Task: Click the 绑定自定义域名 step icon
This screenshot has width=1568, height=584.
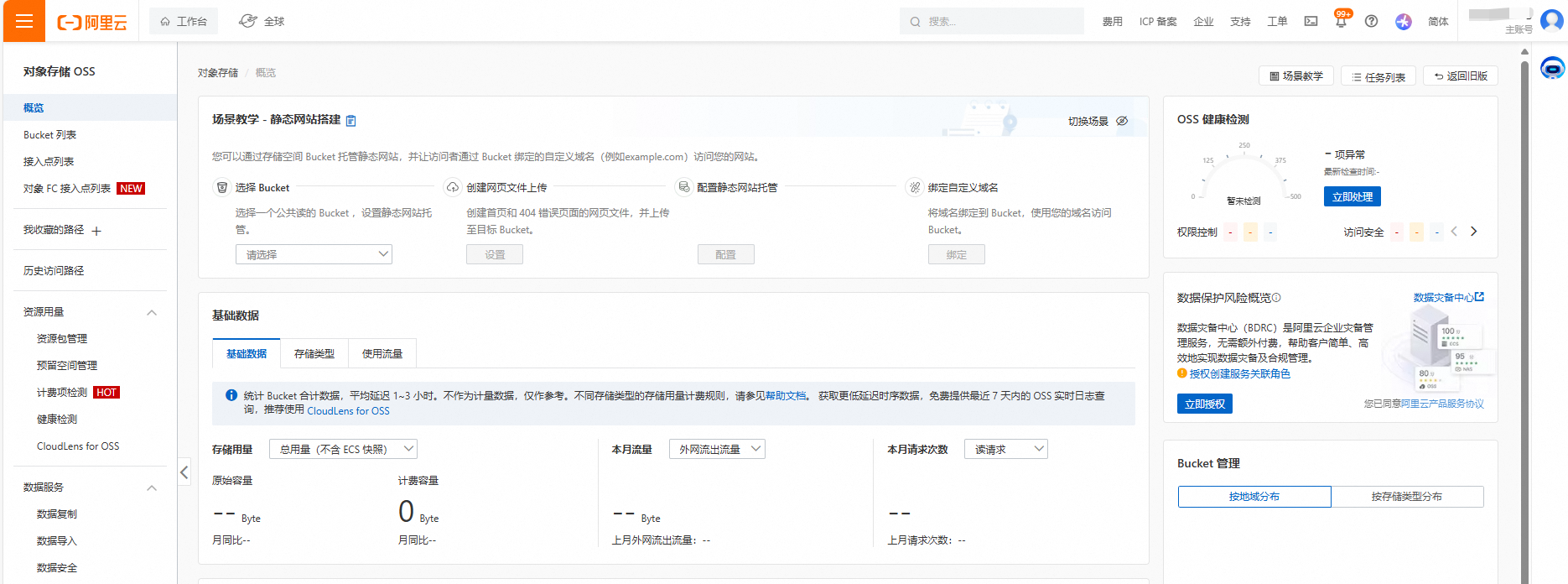Action: 915,187
